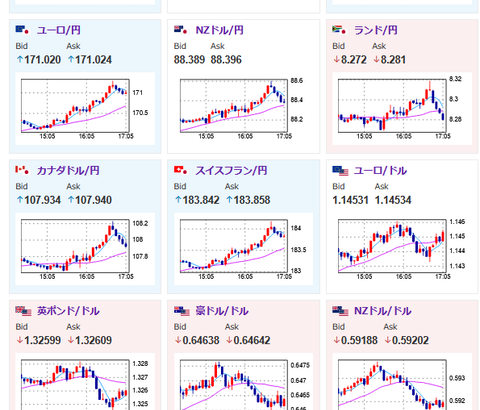Open the NZドル/円 pair link
Image resolution: width=480 pixels, height=410 pixels.
(x=219, y=30)
